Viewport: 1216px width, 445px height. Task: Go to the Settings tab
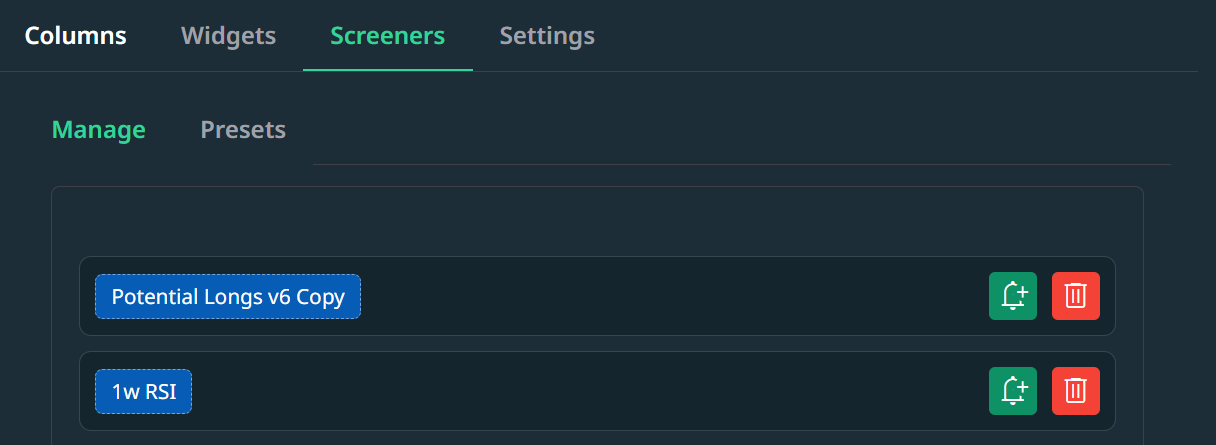tap(547, 36)
